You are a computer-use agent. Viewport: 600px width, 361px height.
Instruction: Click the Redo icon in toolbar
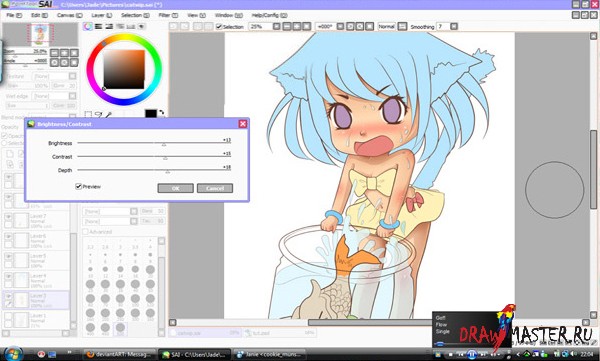(x=184, y=26)
